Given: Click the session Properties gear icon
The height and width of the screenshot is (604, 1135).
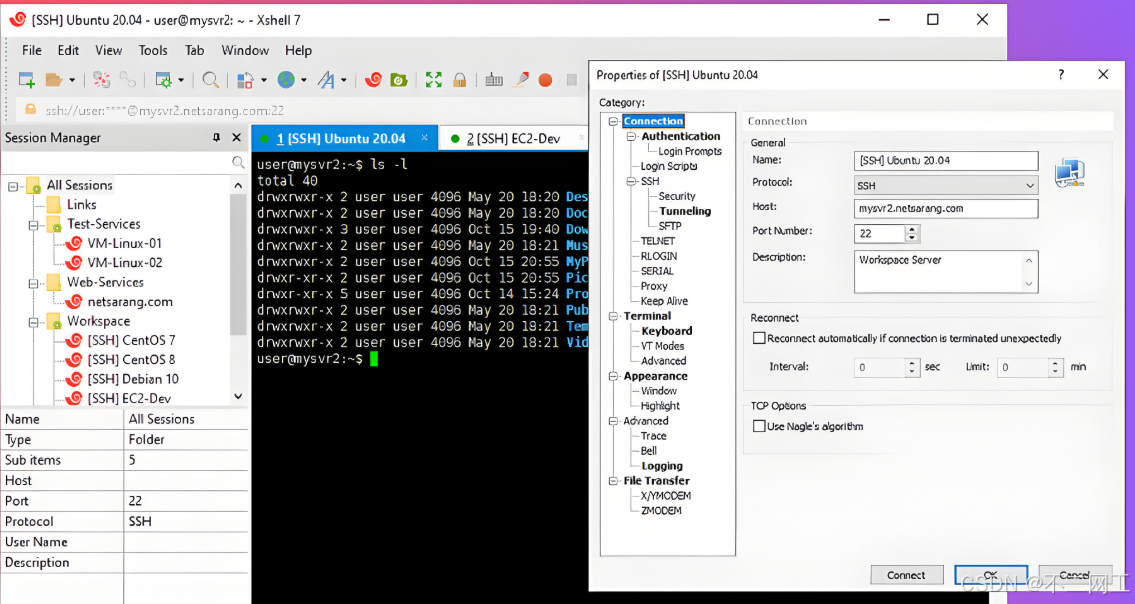Looking at the screenshot, I should (x=164, y=80).
